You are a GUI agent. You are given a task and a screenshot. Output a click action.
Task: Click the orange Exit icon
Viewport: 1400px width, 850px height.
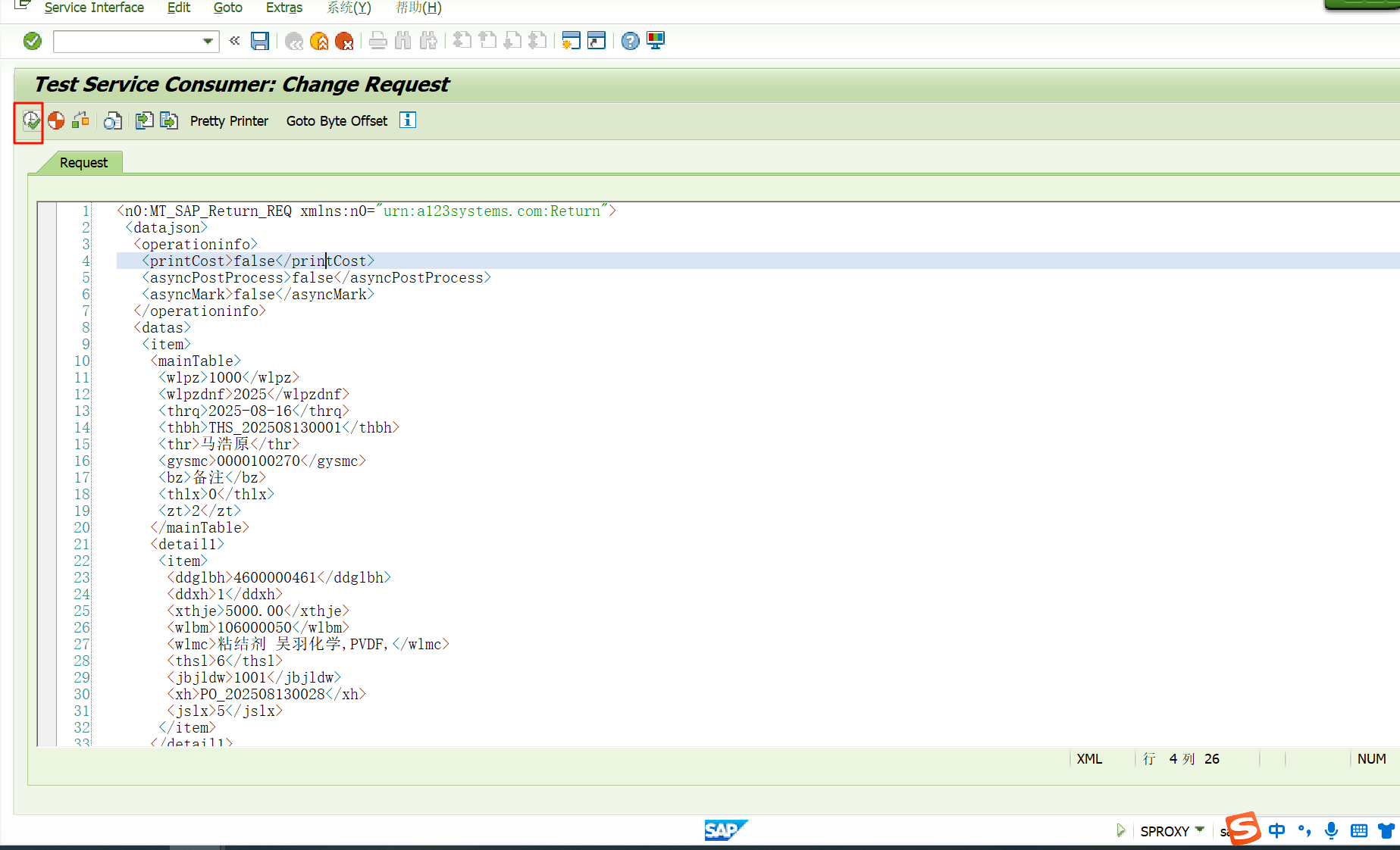click(x=319, y=41)
